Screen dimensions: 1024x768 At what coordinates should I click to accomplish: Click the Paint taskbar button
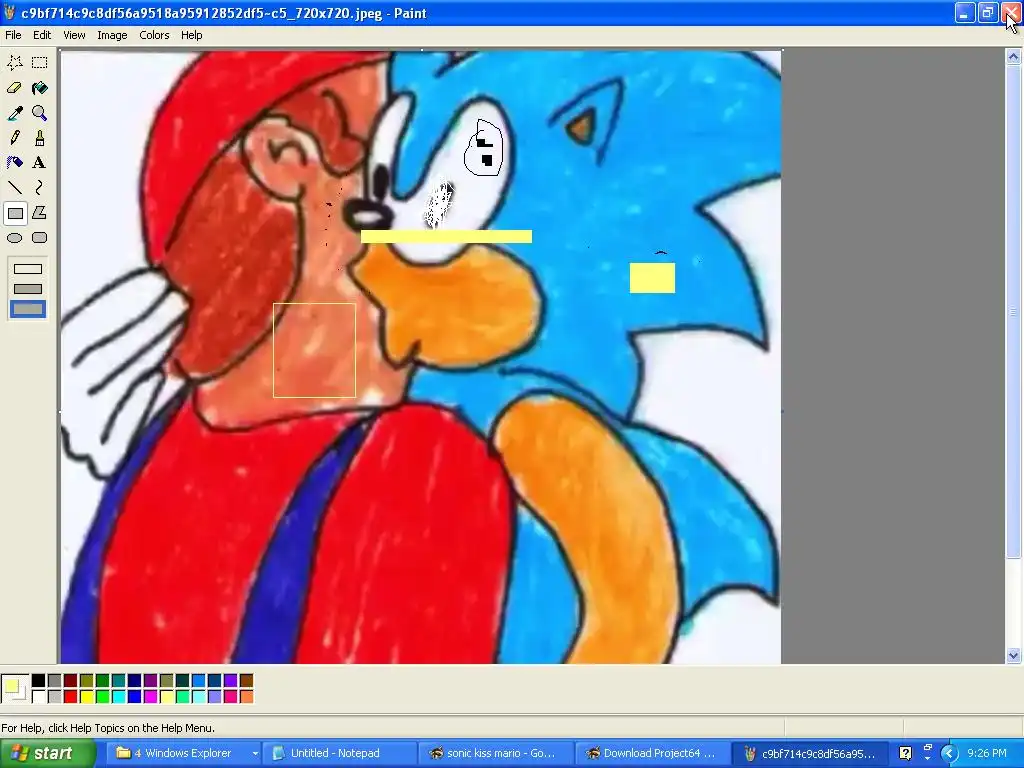pyautogui.click(x=809, y=753)
